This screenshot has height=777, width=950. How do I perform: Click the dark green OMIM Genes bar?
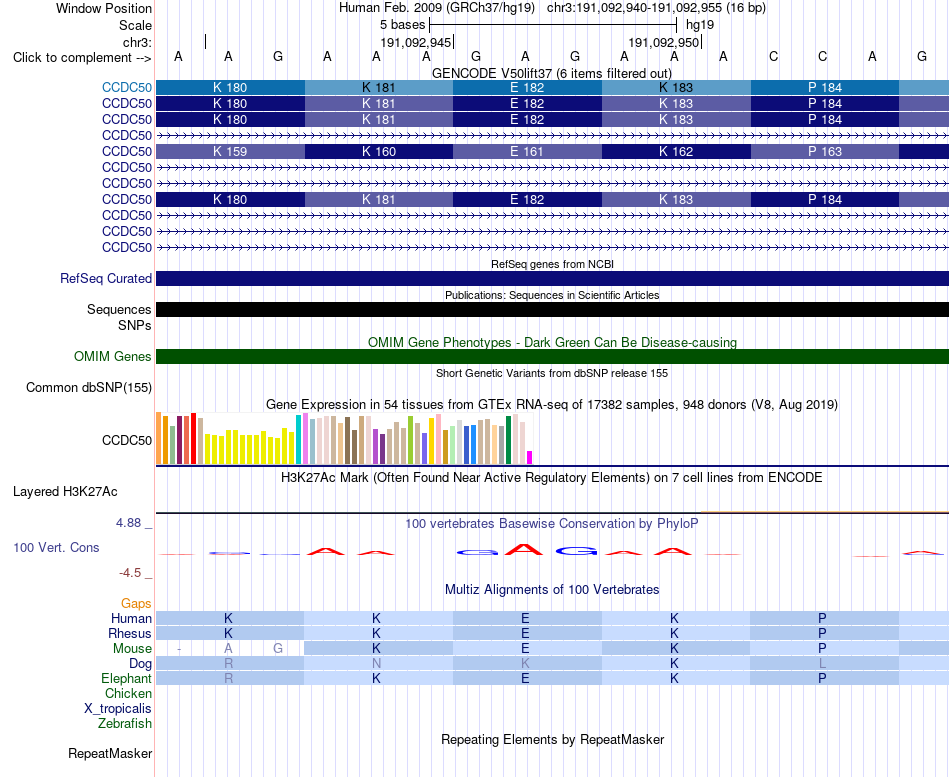click(552, 356)
